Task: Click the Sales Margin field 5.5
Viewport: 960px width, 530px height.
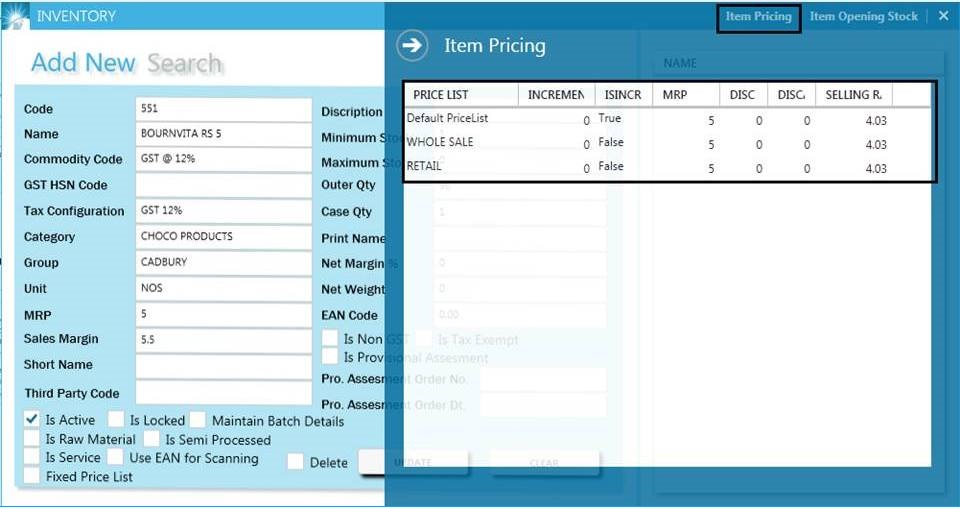Action: [x=223, y=340]
